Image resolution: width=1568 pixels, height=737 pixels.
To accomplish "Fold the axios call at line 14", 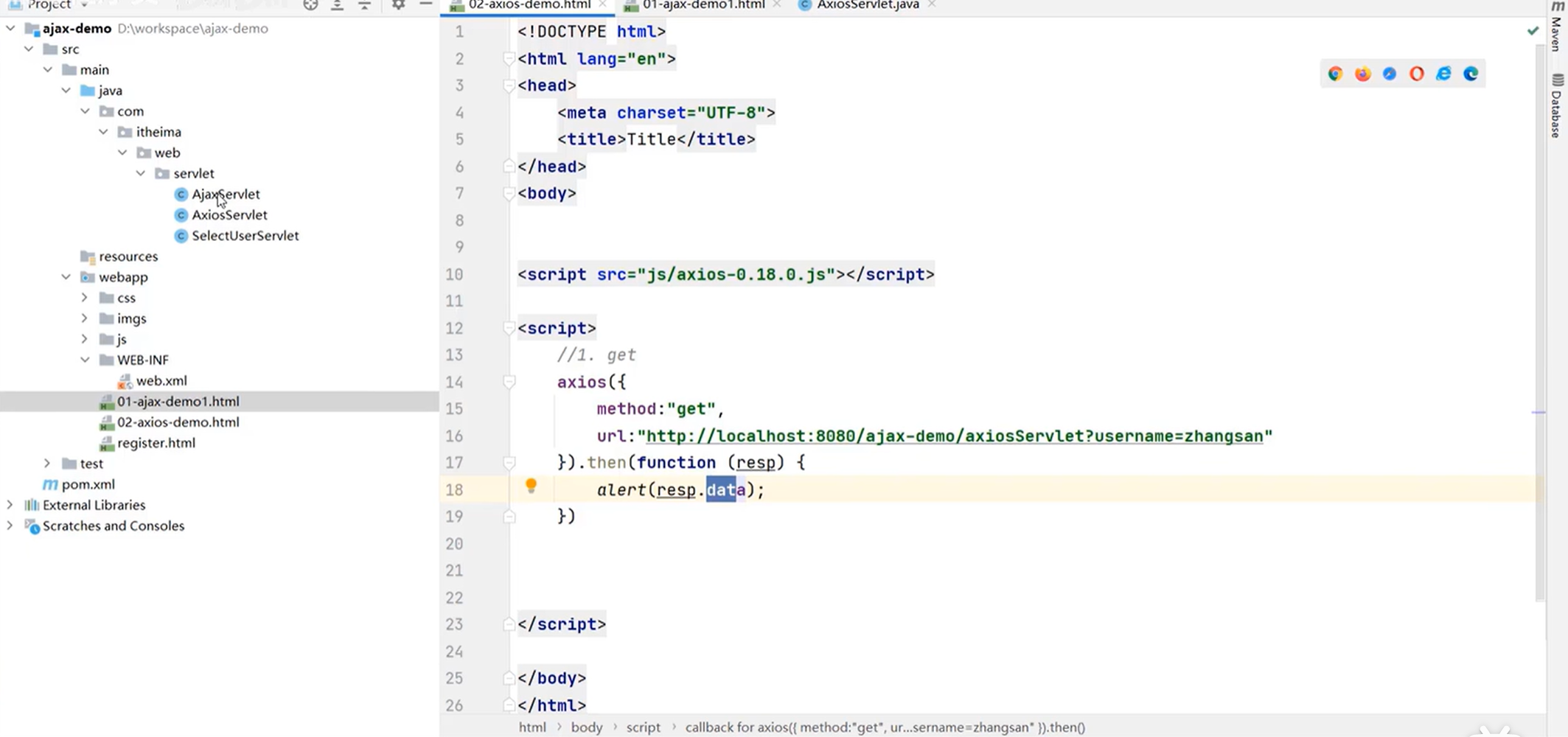I will 509,382.
